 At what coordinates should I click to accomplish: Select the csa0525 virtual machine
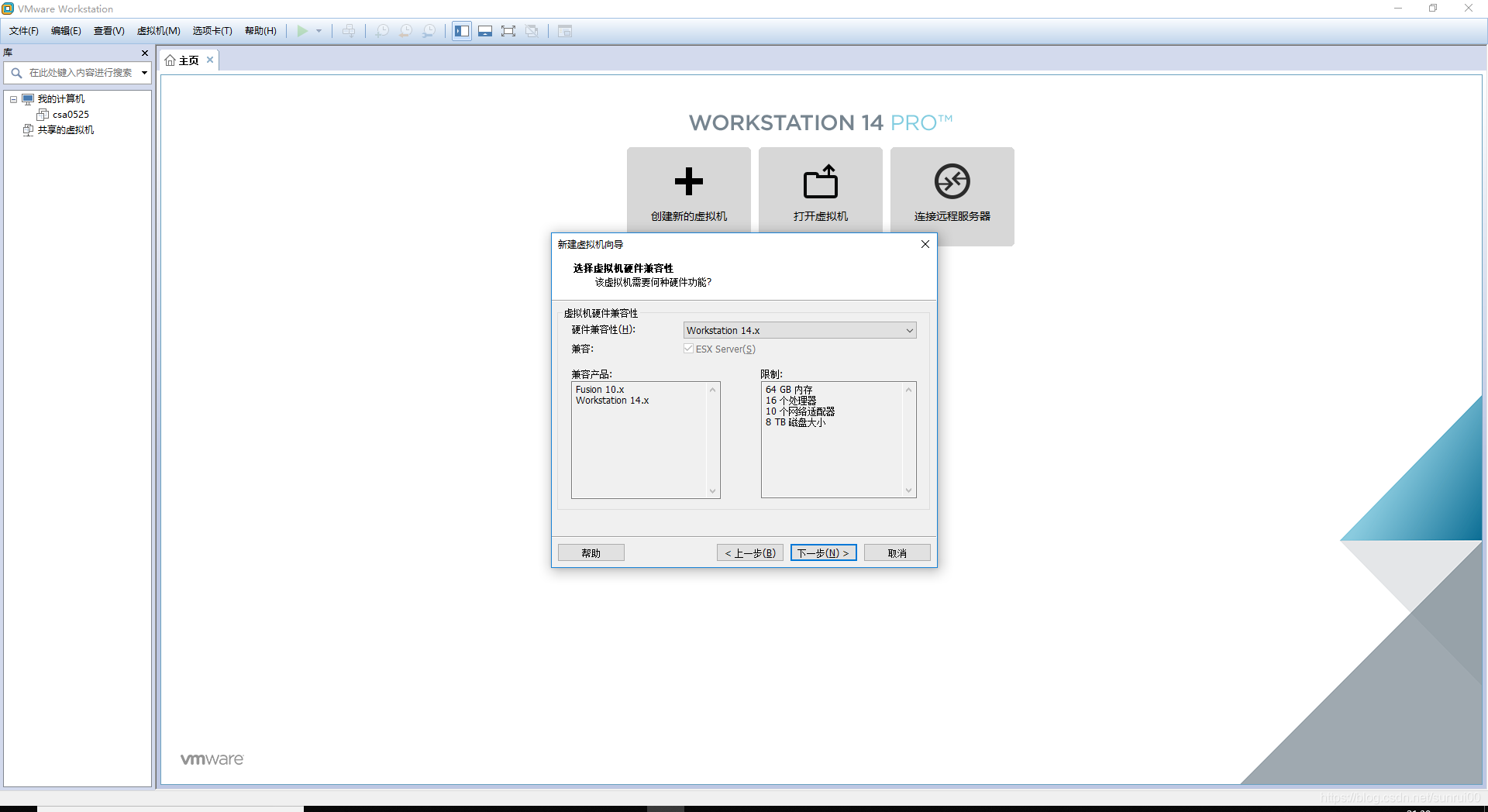(x=71, y=115)
